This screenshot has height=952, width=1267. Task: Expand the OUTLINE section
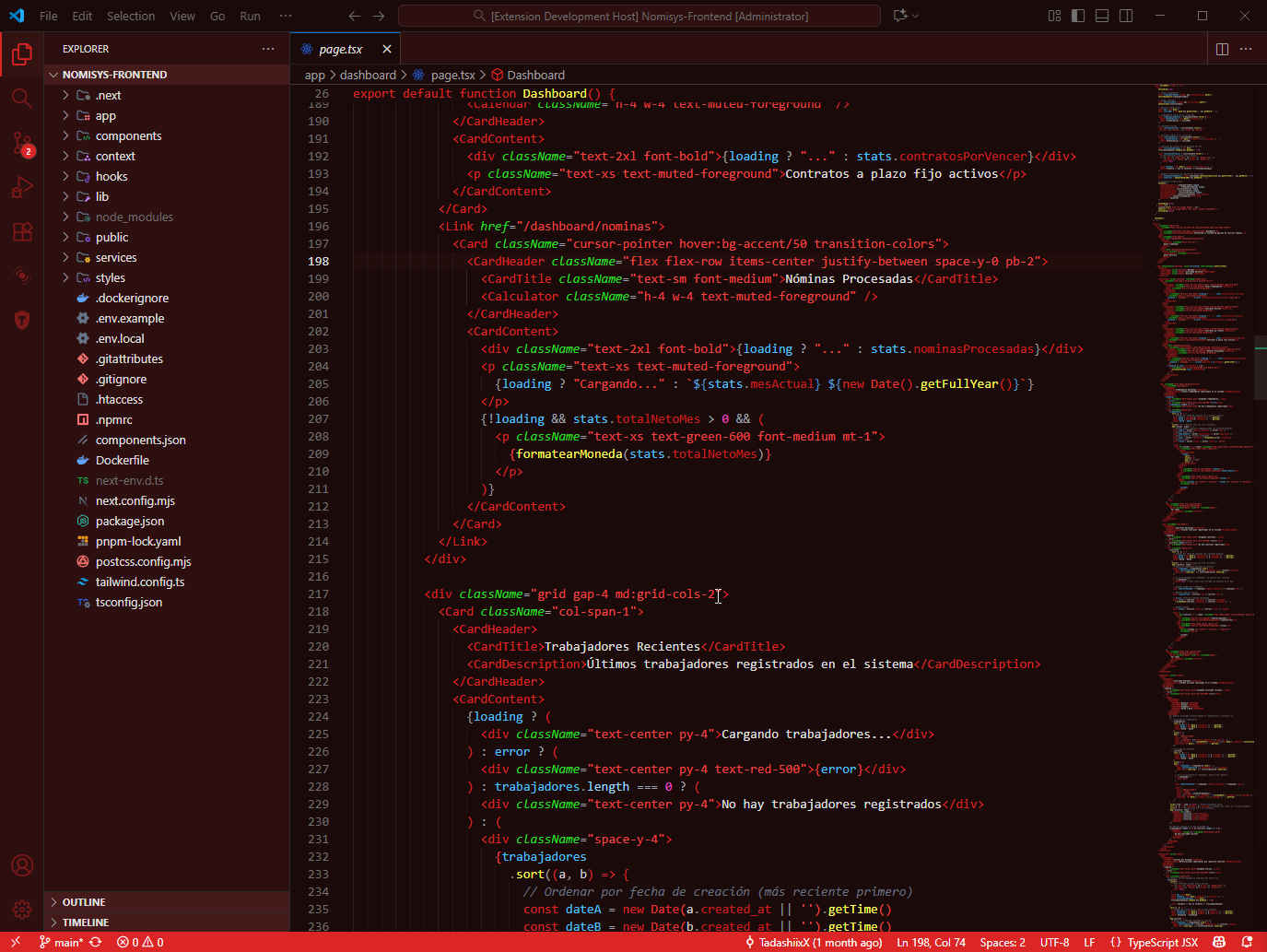(167, 902)
